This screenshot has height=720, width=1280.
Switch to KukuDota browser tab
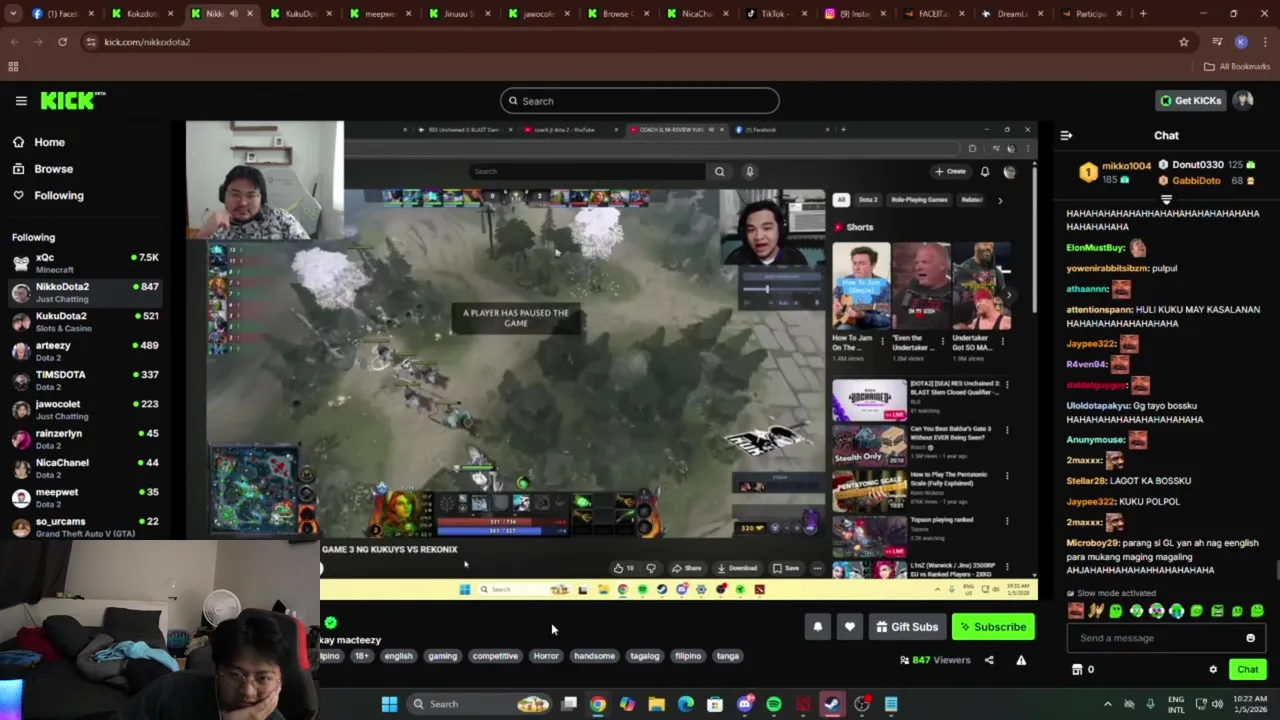[x=300, y=14]
